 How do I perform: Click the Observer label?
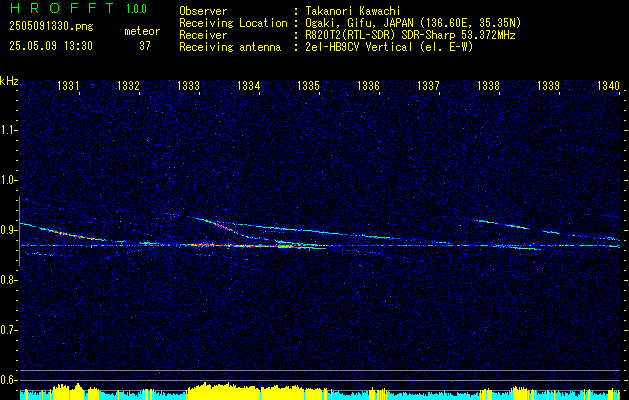point(203,11)
